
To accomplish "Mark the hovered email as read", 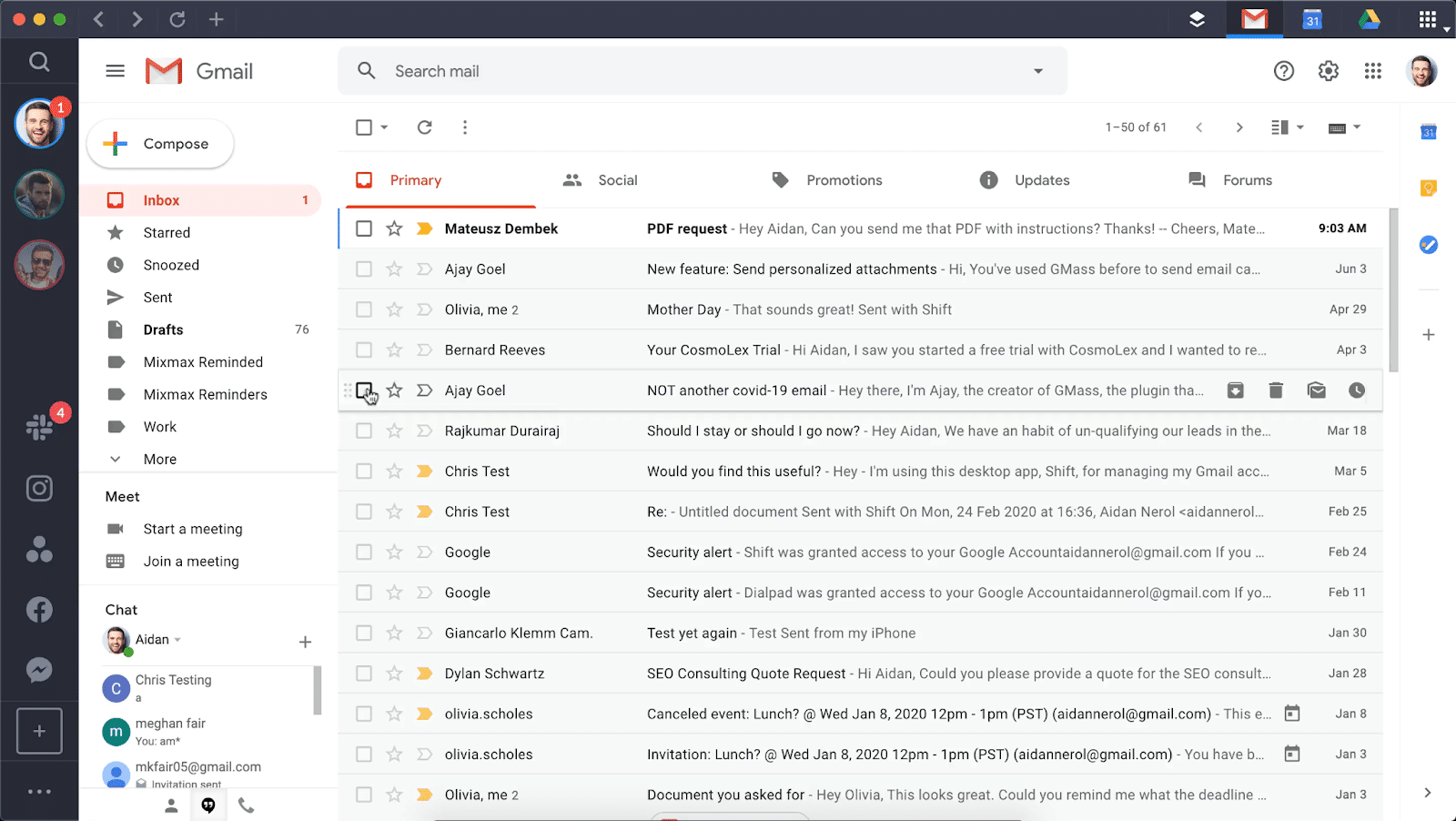I will [1316, 390].
